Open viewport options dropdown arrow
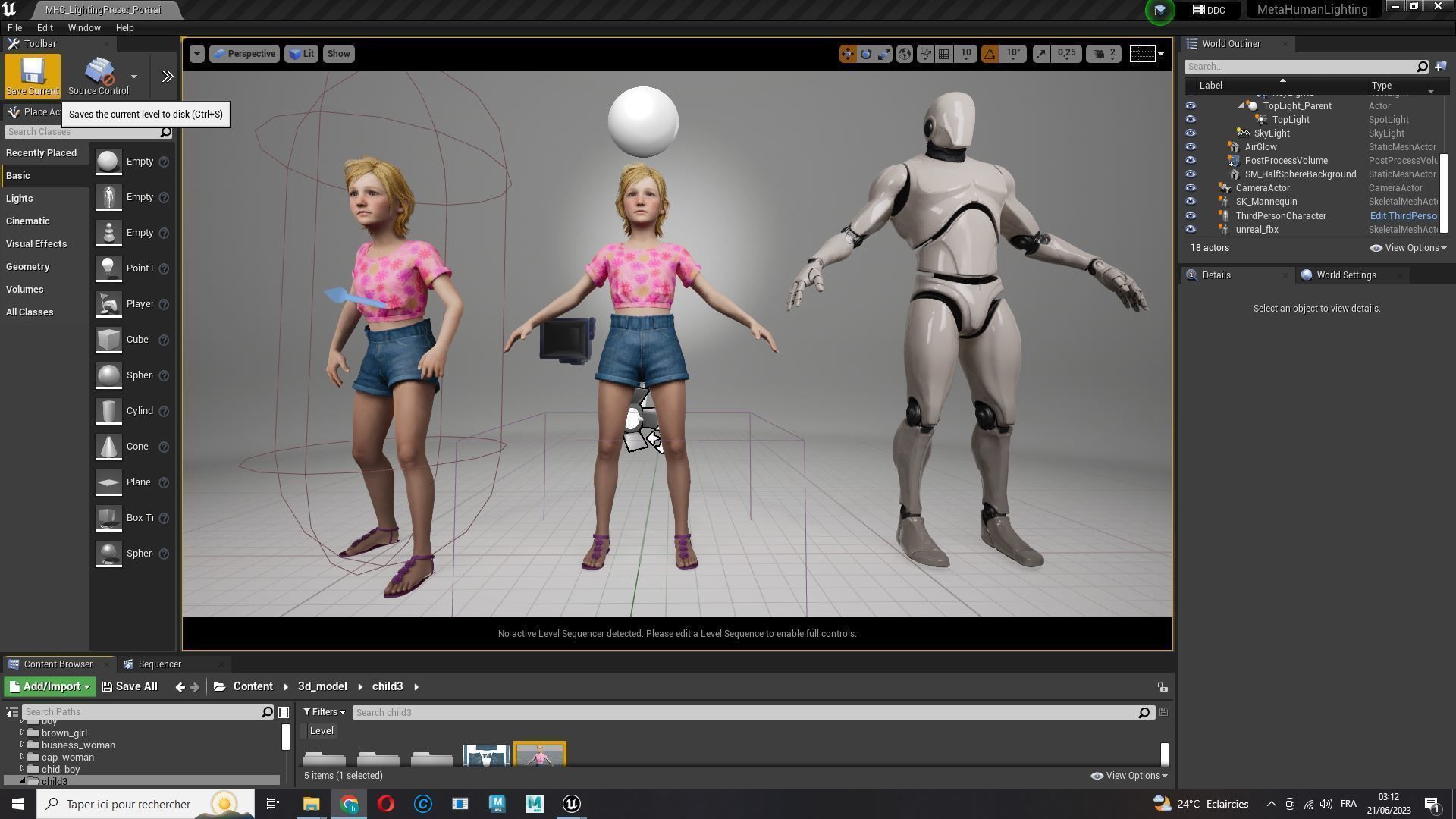1456x819 pixels. point(197,54)
